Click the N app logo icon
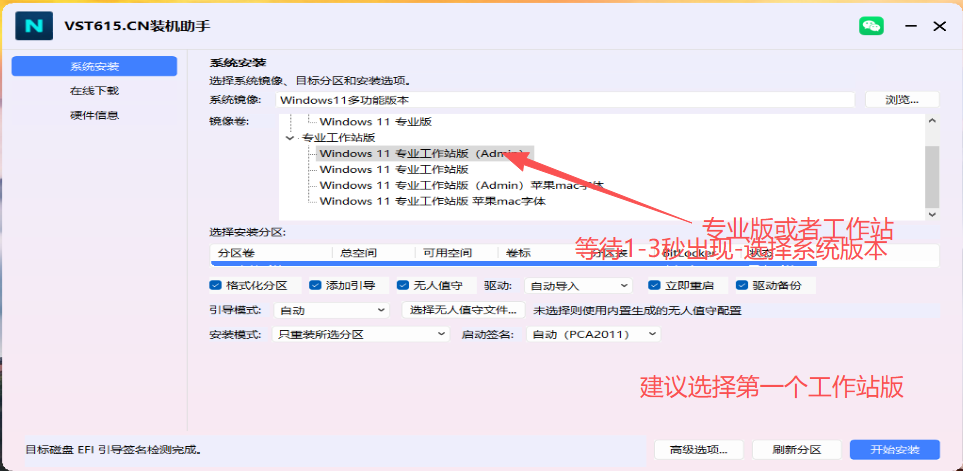This screenshot has width=963, height=471. 34,26
